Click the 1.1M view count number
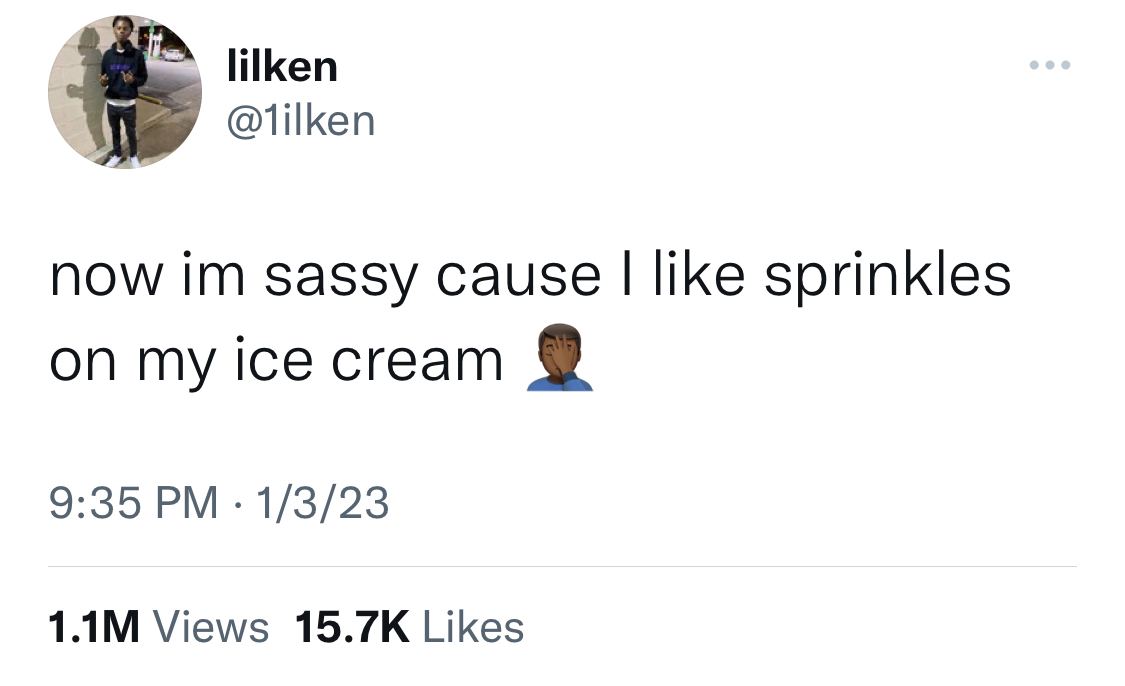The height and width of the screenshot is (686, 1125). [x=94, y=627]
